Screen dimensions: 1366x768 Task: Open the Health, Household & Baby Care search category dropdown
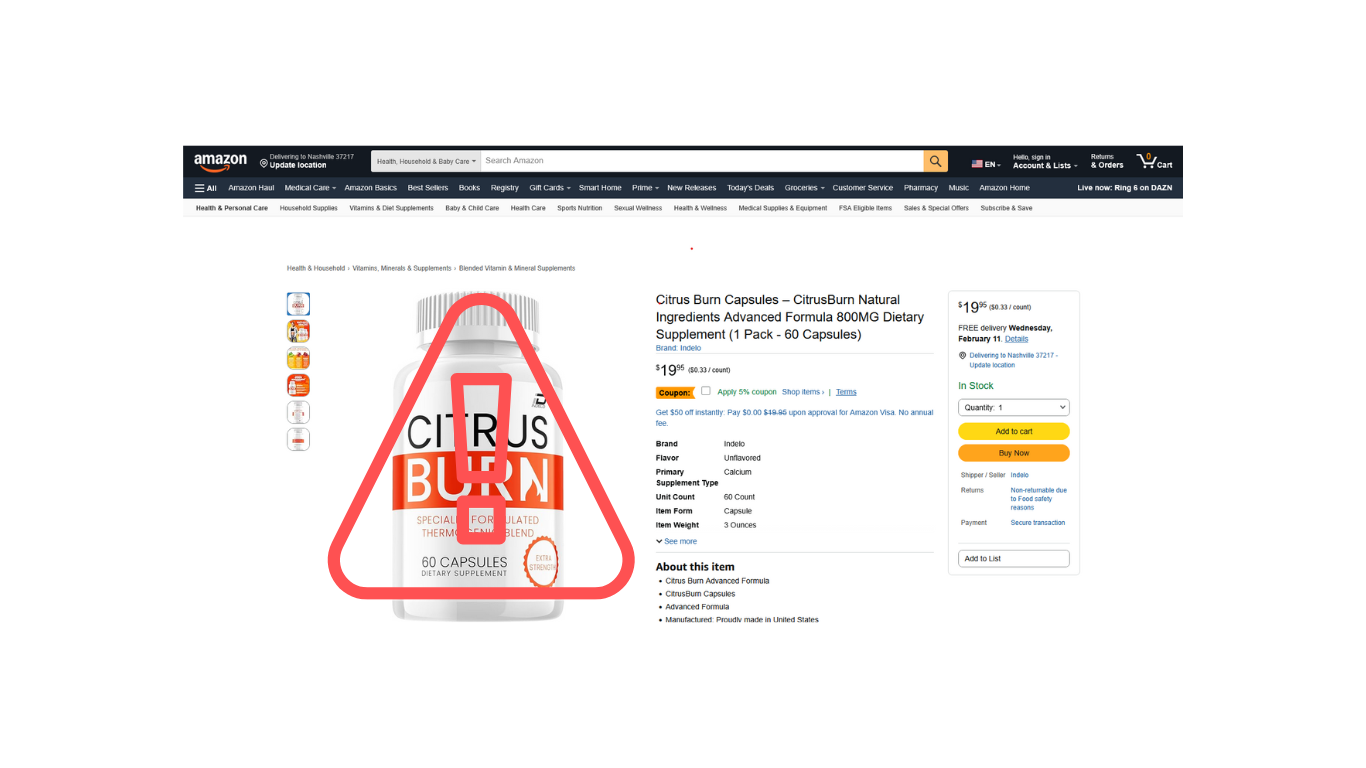click(x=426, y=161)
